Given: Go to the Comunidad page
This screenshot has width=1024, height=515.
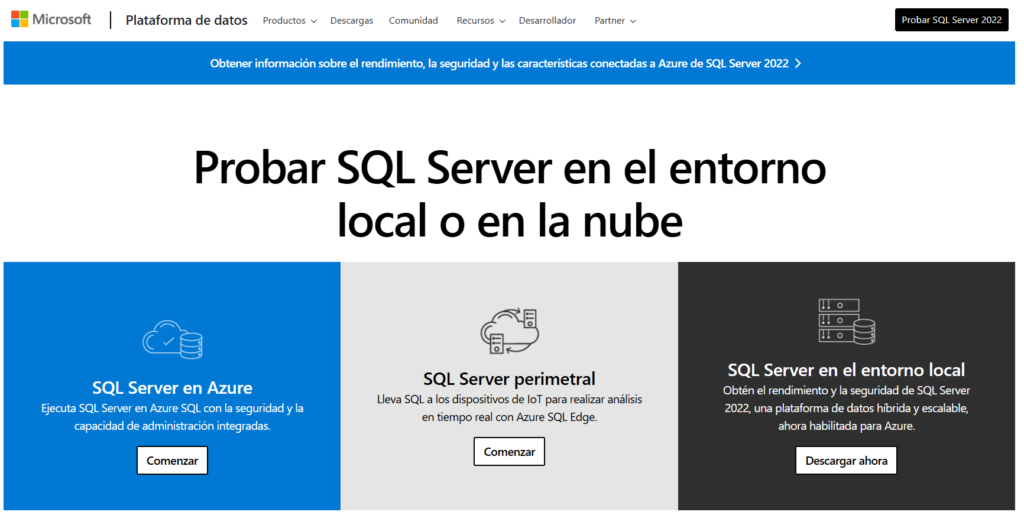Looking at the screenshot, I should click(413, 21).
